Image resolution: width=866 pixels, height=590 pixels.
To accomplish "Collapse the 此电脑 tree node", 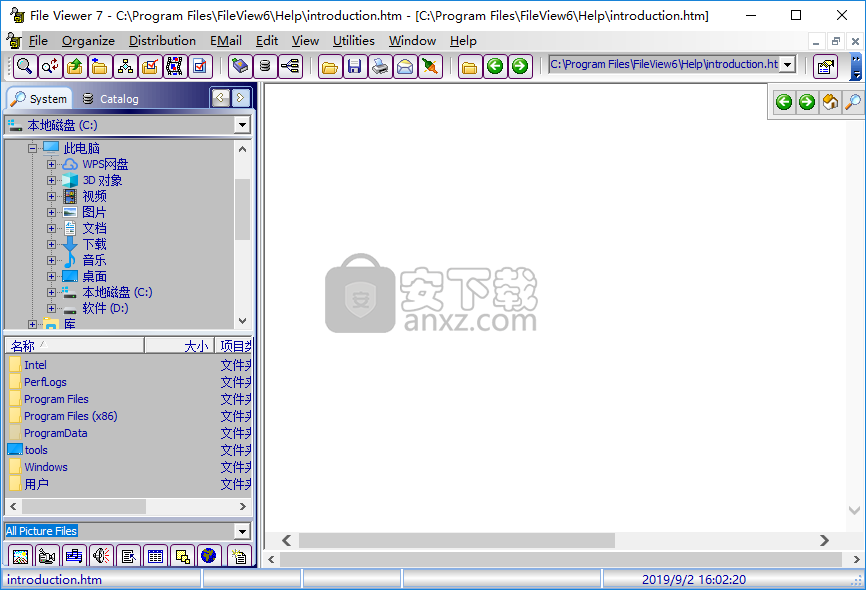I will pyautogui.click(x=33, y=148).
